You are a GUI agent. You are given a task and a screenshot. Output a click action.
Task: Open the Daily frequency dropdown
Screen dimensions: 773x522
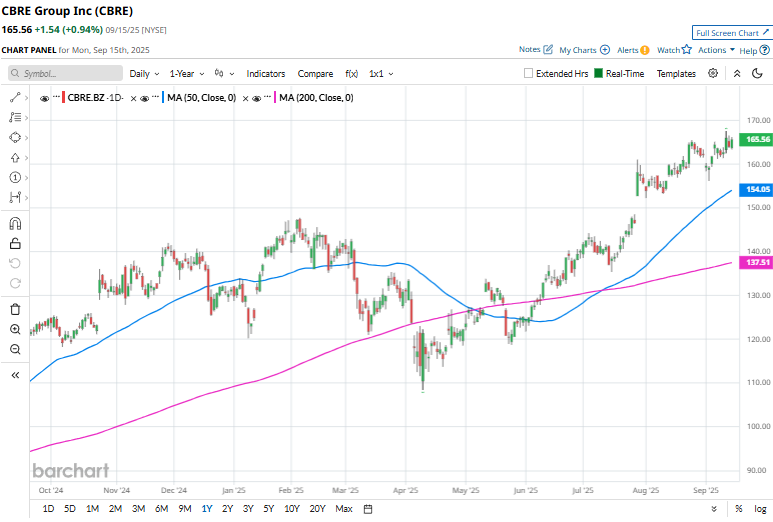coord(144,73)
